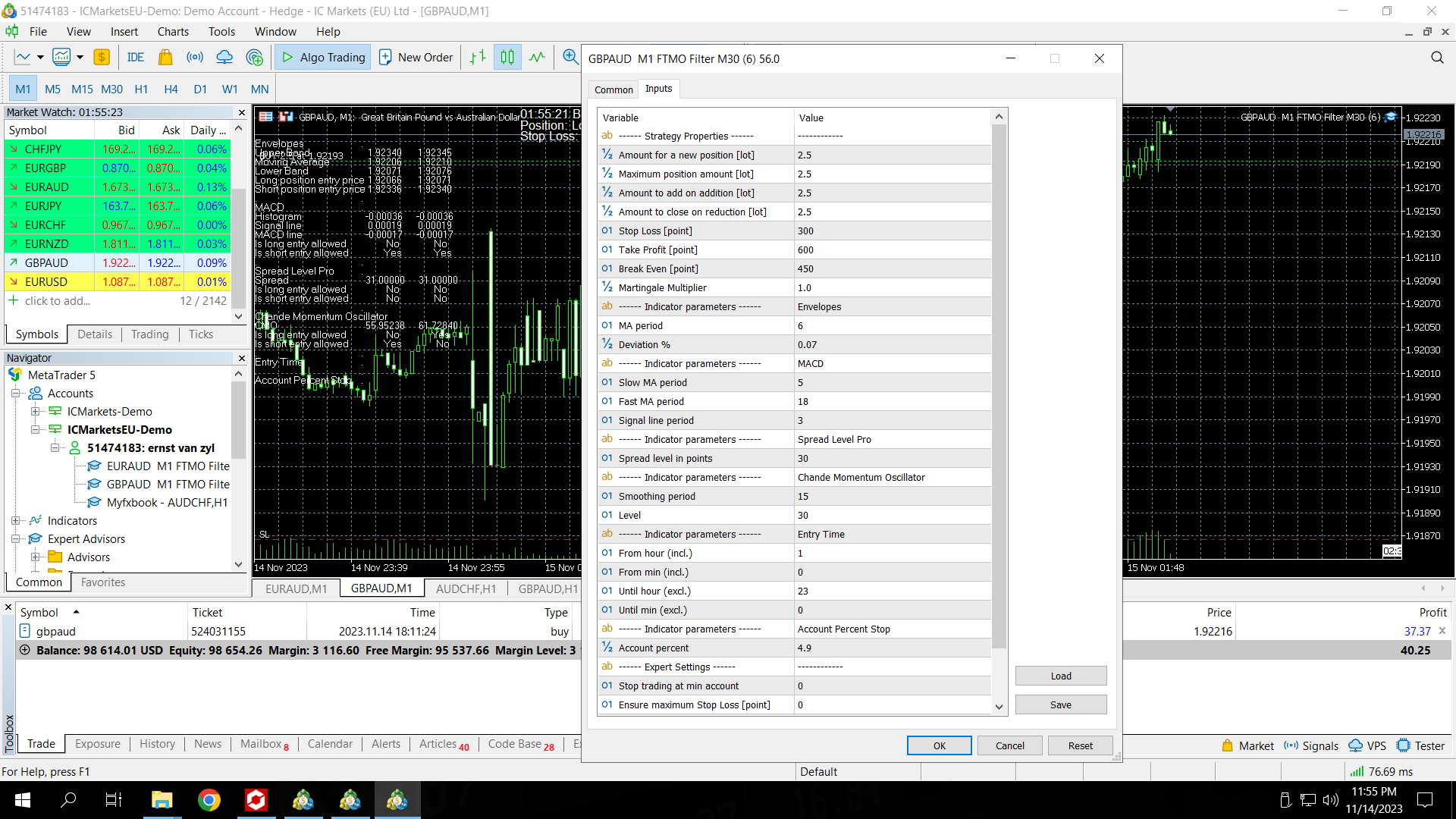Open File Explorer from the taskbar
Image resolution: width=1456 pixels, height=819 pixels.
[162, 800]
